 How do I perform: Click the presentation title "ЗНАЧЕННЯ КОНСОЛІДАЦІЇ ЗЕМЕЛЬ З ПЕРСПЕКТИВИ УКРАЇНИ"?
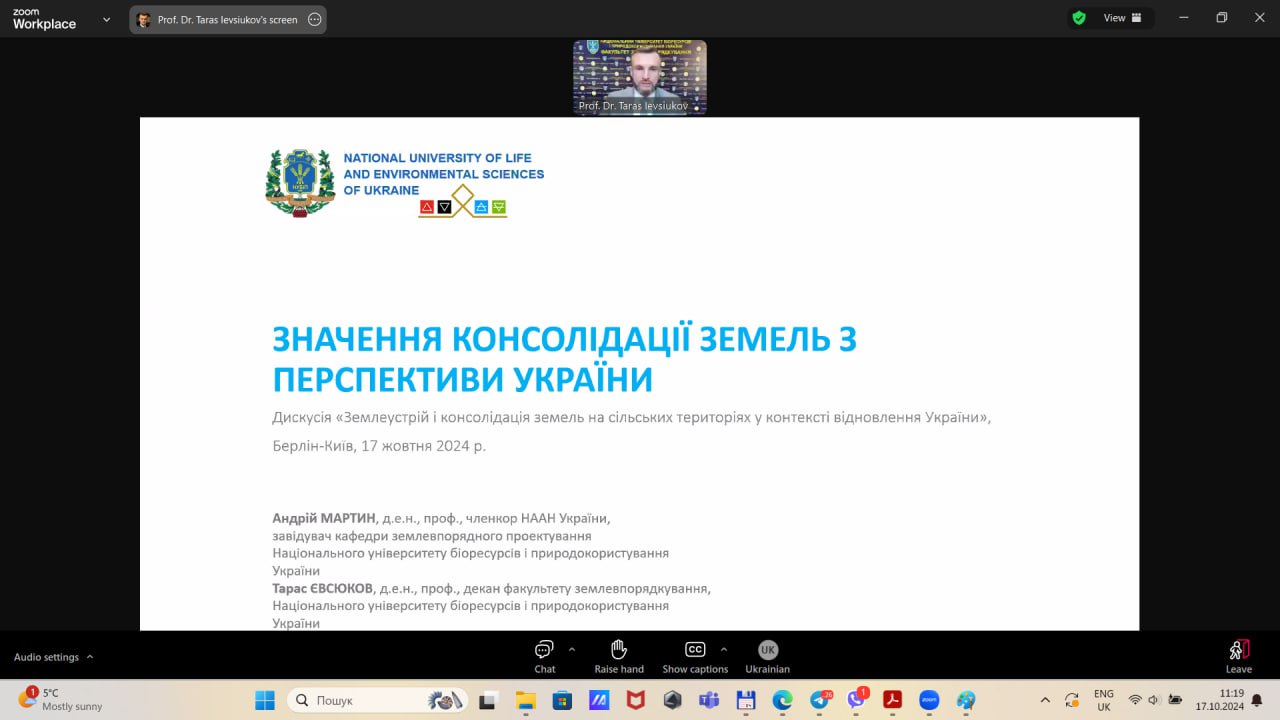pos(565,359)
